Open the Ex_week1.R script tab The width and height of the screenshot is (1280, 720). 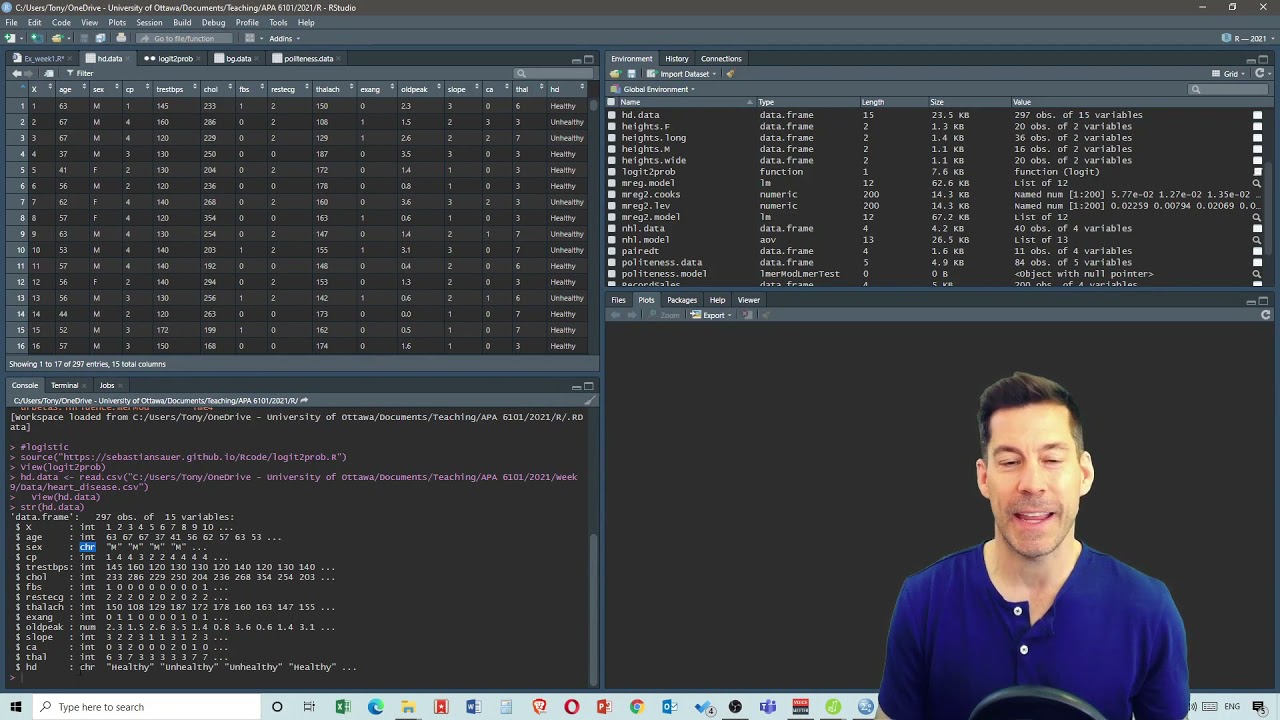[44, 59]
